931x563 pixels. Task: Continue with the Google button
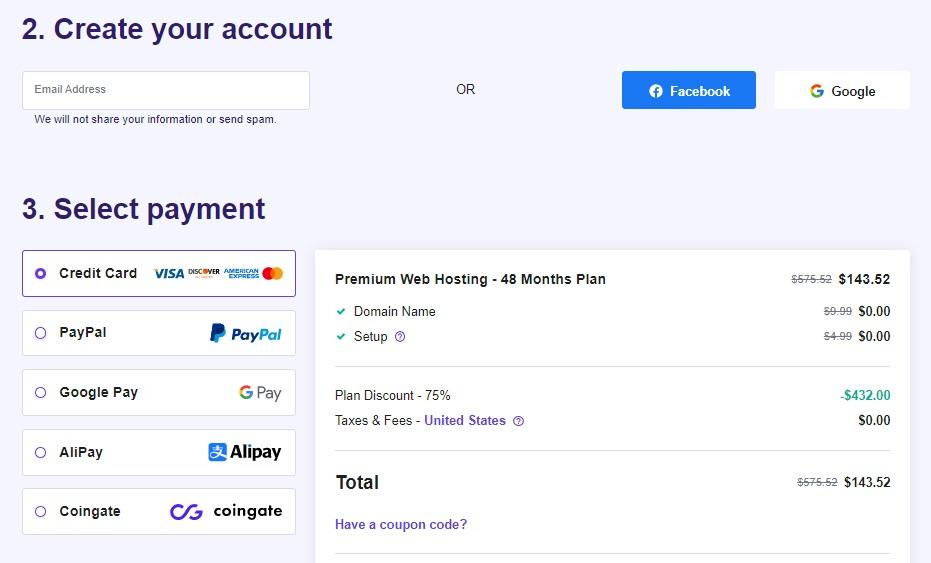(x=842, y=90)
